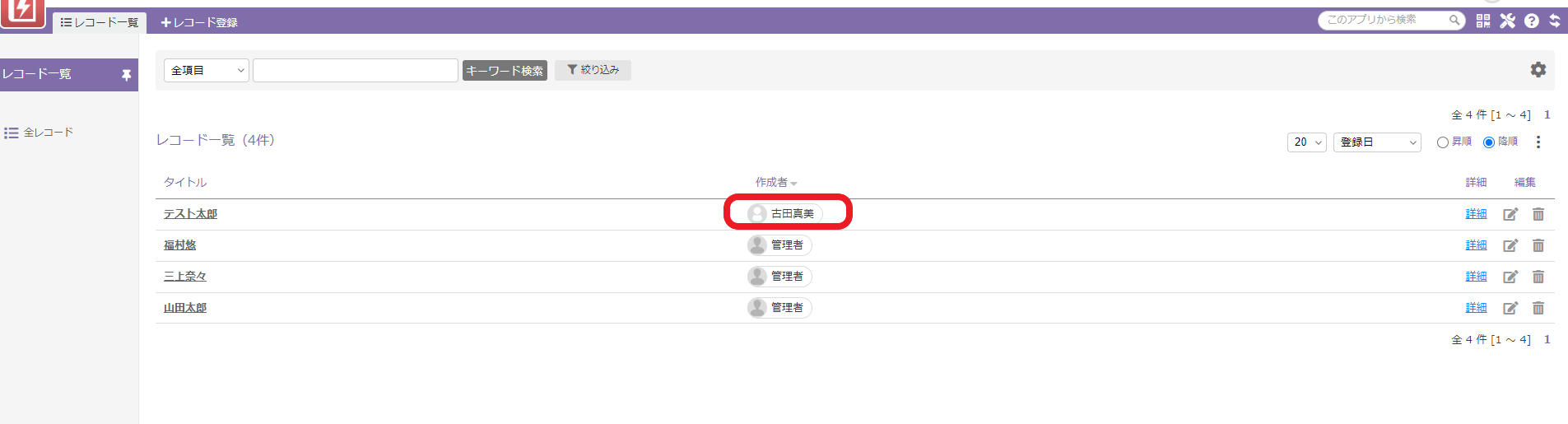Focus the keyword search text field
Image resolution: width=1568 pixels, height=424 pixels.
(356, 71)
